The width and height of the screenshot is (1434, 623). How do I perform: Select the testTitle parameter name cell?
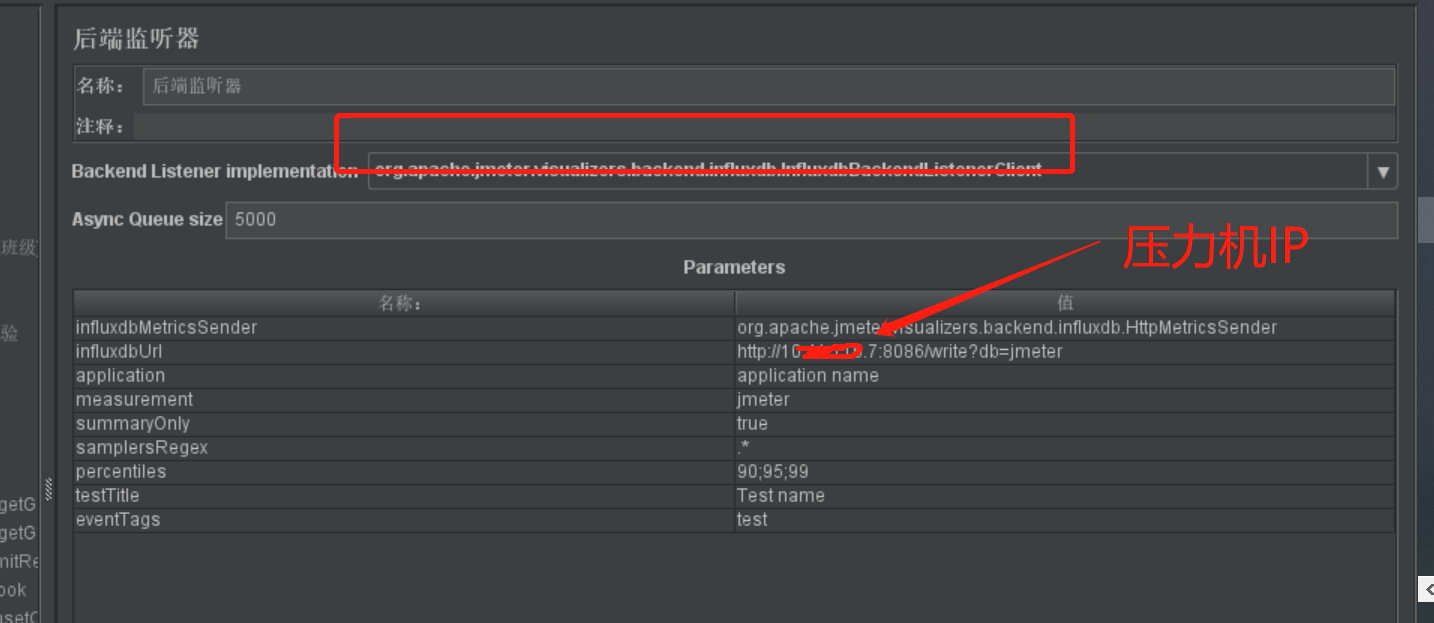[x=404, y=496]
